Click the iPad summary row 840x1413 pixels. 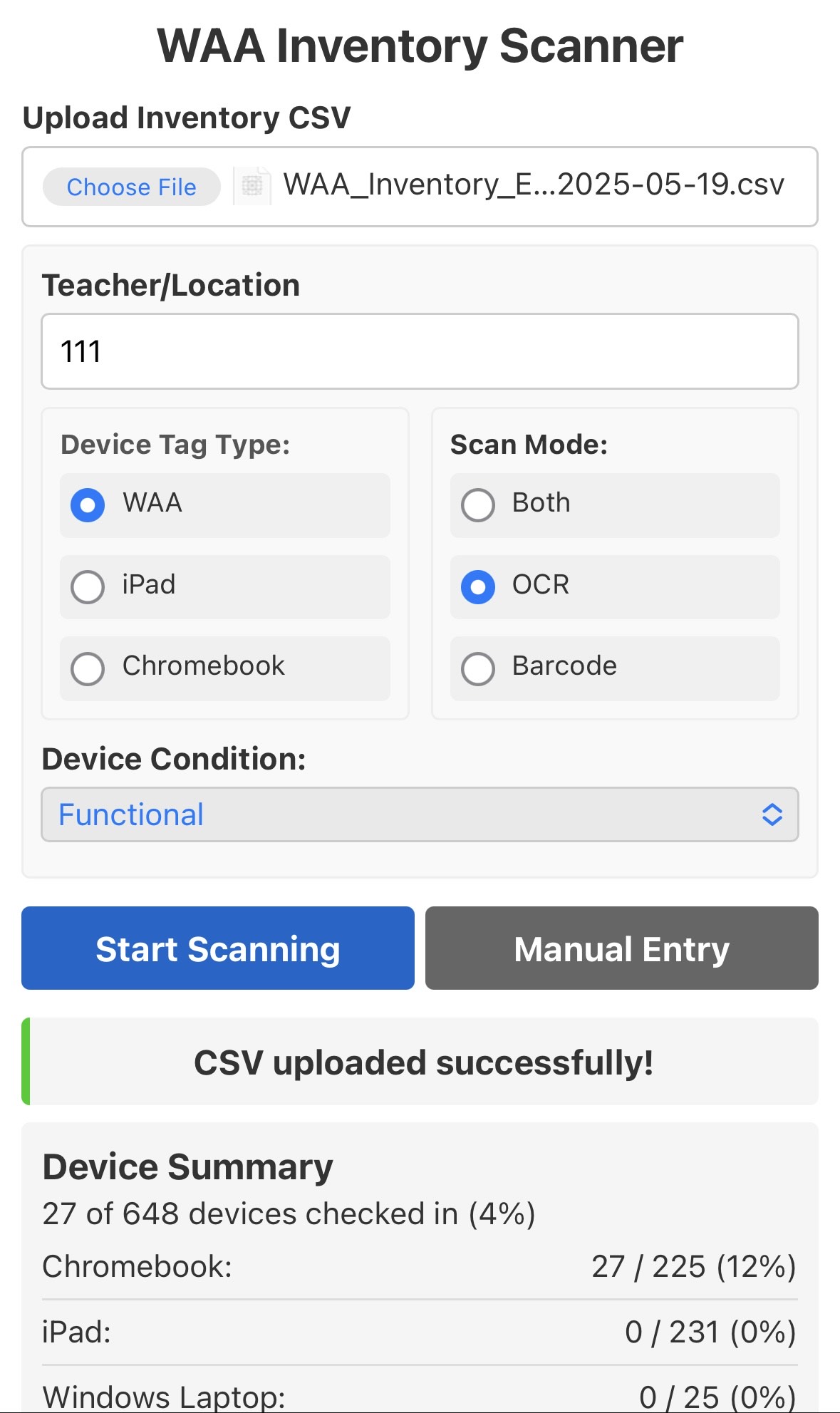(420, 1332)
